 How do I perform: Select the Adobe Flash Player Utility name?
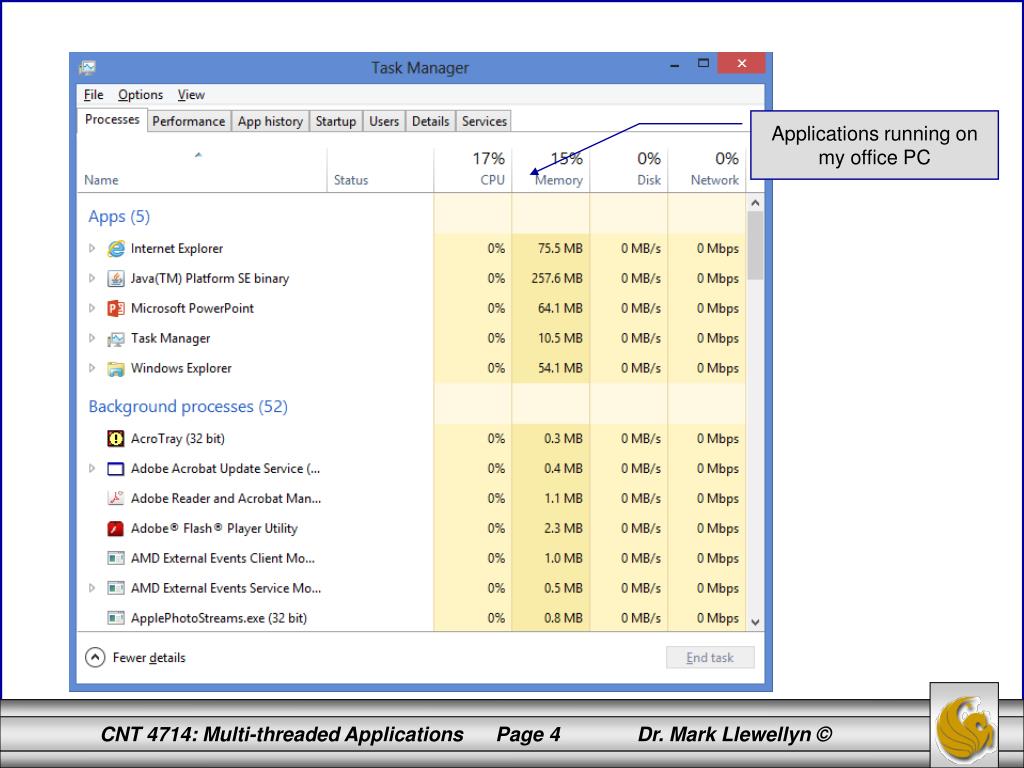click(x=214, y=528)
